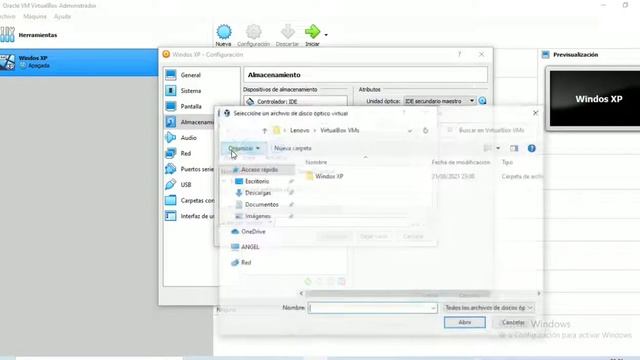Click the scrollbar right arrow
This screenshot has height=360, width=640.
point(539,293)
